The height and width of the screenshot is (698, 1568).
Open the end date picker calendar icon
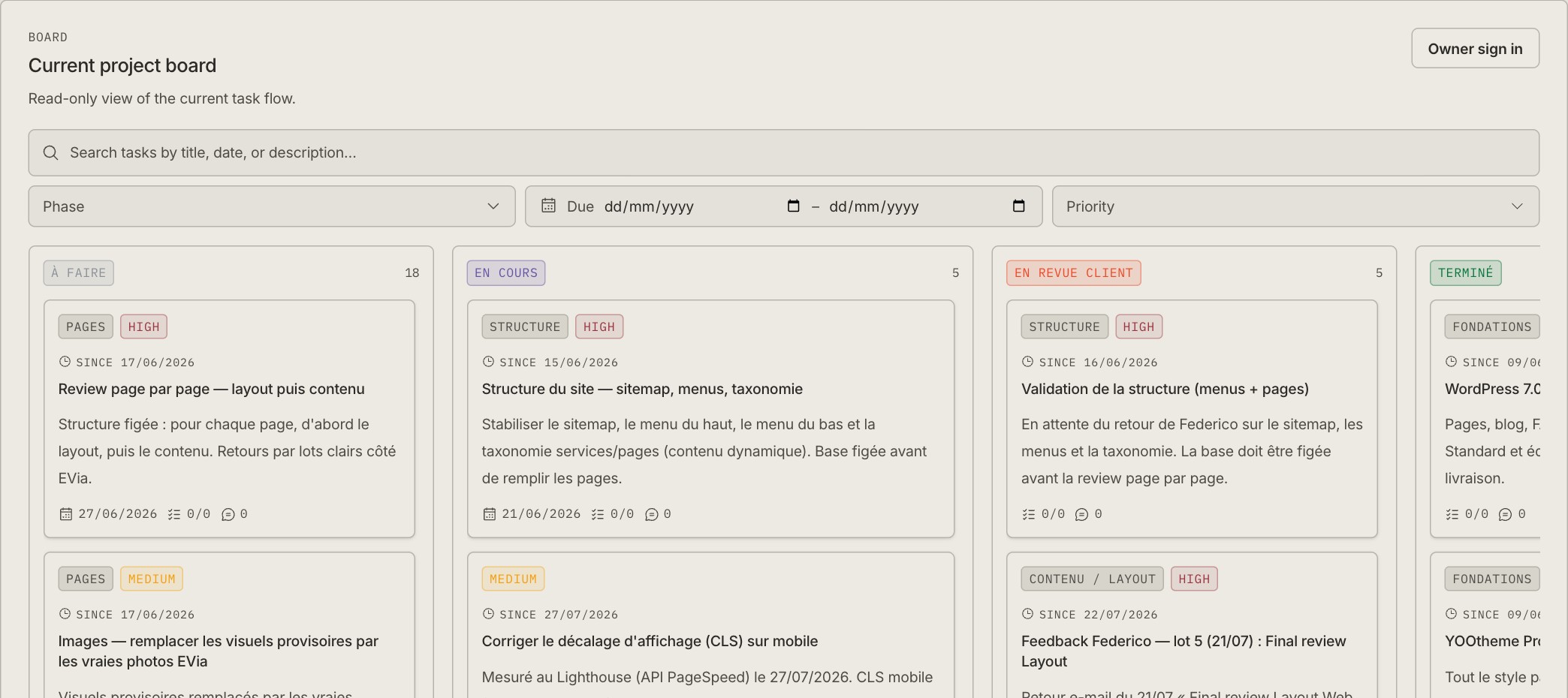(1018, 206)
